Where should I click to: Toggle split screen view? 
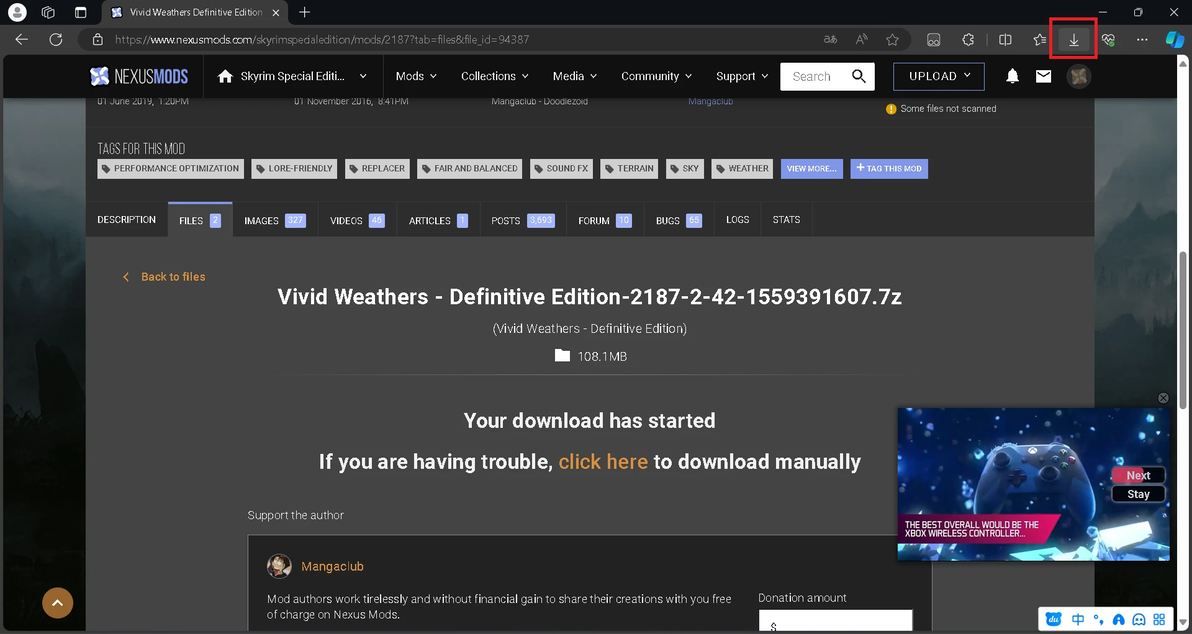pyautogui.click(x=1004, y=40)
